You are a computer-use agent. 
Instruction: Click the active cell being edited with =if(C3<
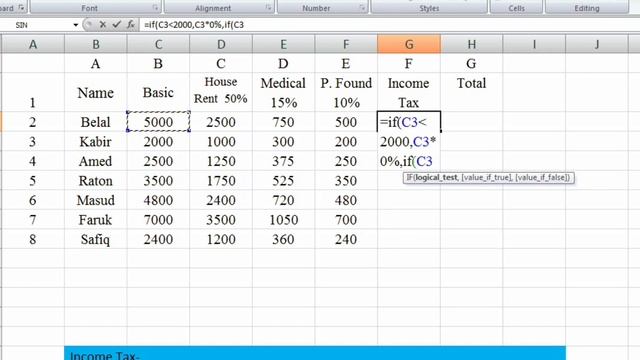click(x=409, y=122)
